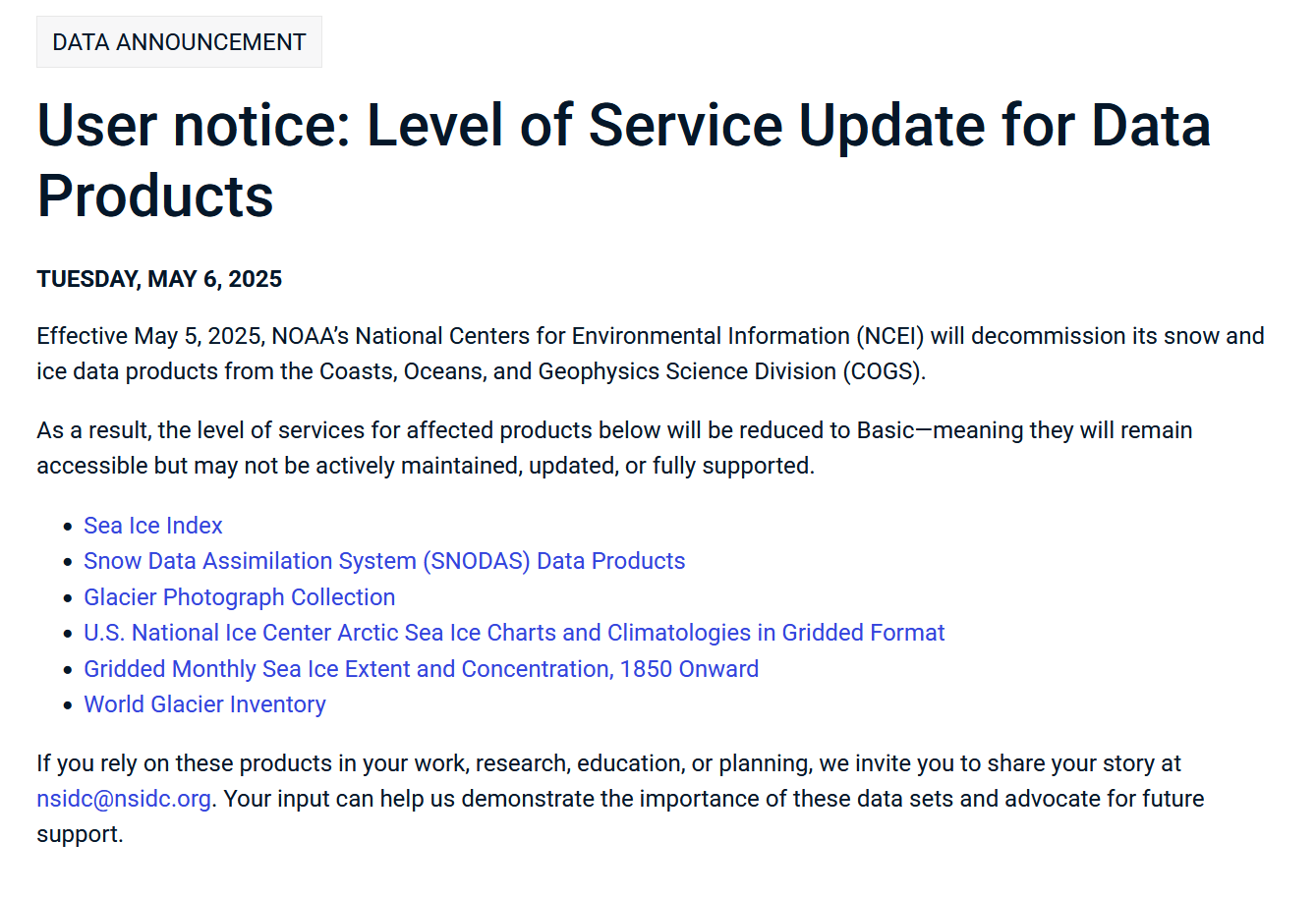This screenshot has height=898, width=1316.
Task: Click the DATA ANNOUNCEMENT category tag
Action: 179,42
